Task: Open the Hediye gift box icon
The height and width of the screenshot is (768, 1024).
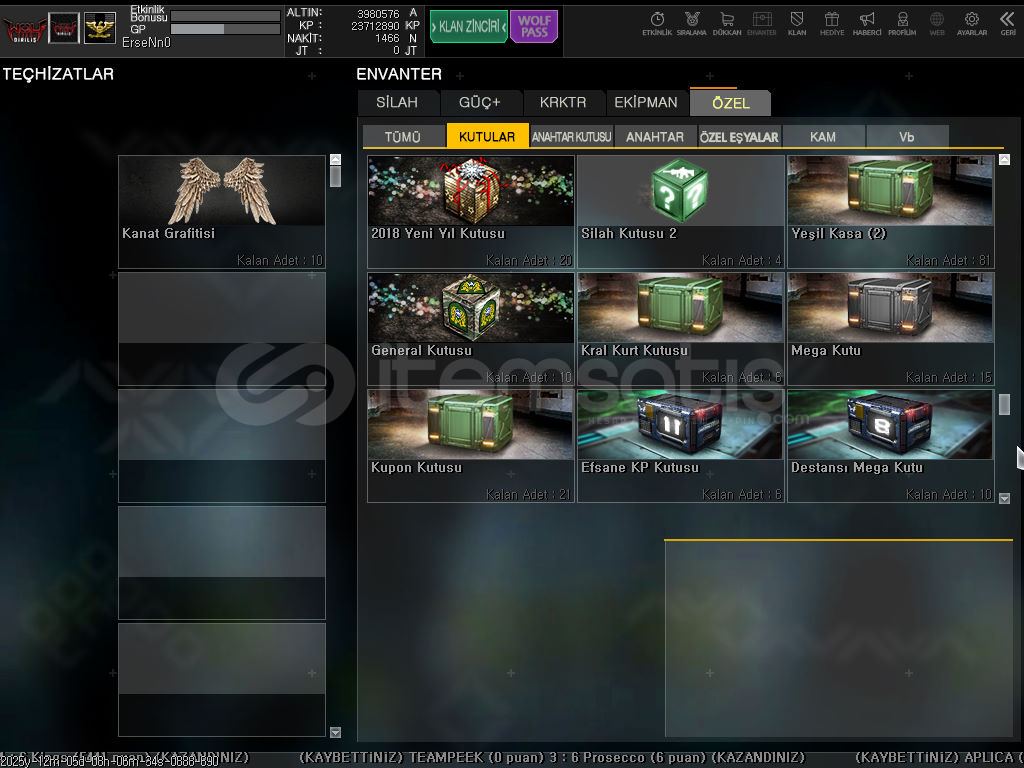Action: (831, 22)
